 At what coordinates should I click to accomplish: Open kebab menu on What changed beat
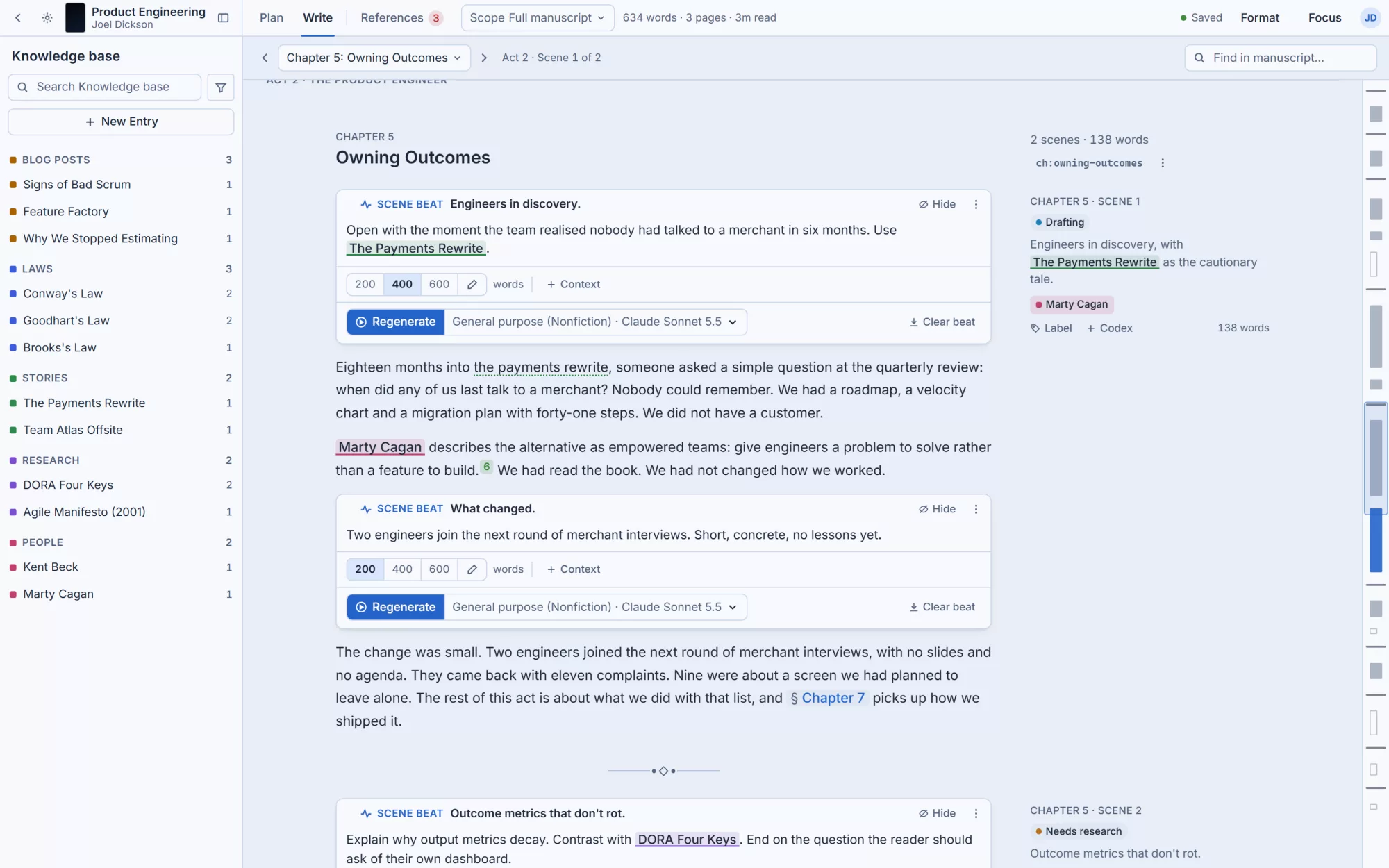(976, 509)
